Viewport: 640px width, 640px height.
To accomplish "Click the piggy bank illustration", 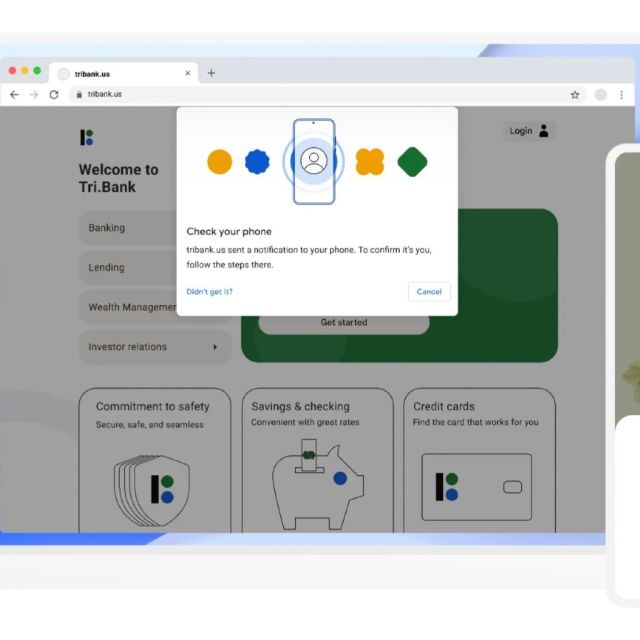I will click(318, 484).
